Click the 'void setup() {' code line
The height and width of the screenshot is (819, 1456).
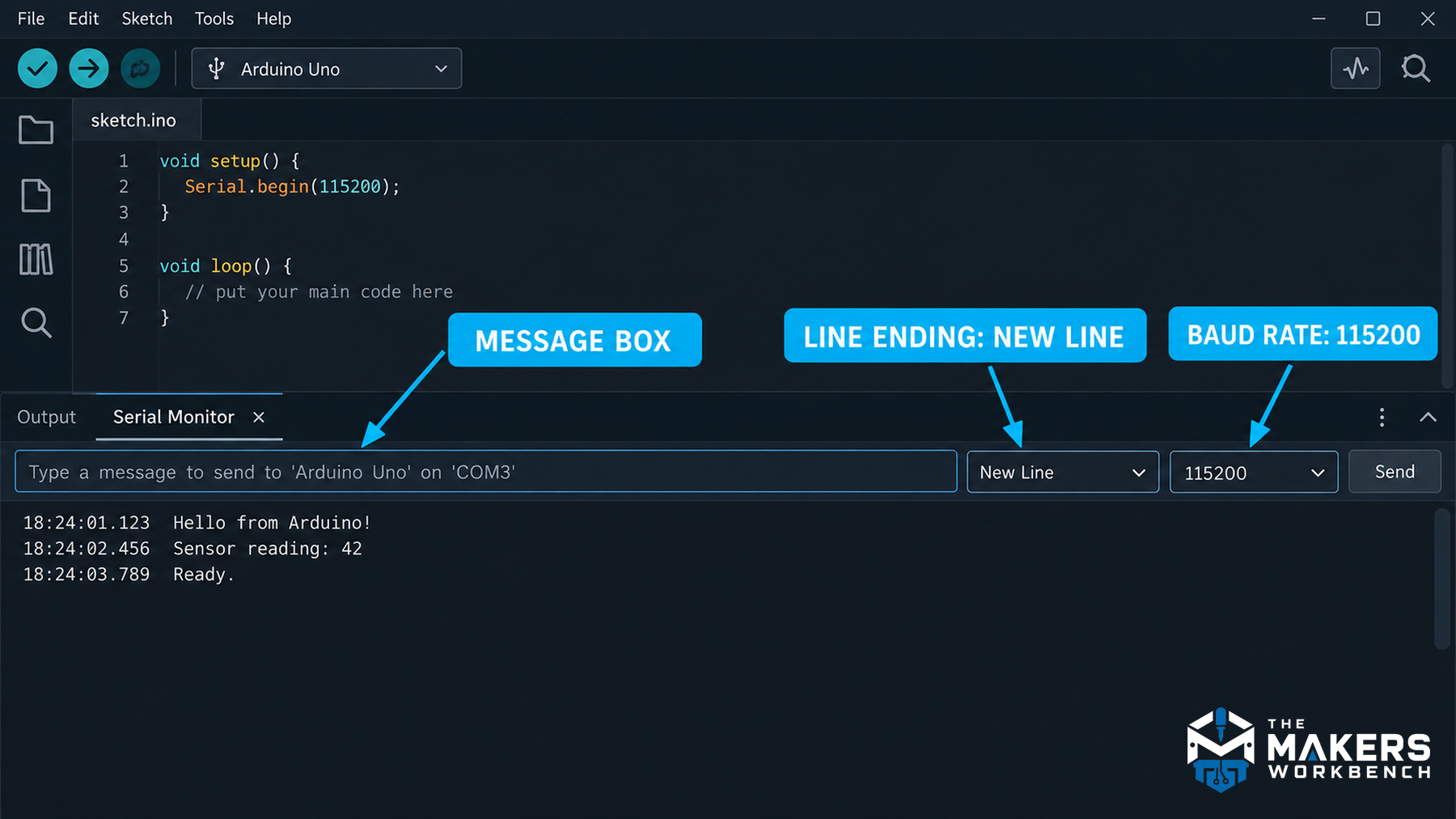(230, 161)
